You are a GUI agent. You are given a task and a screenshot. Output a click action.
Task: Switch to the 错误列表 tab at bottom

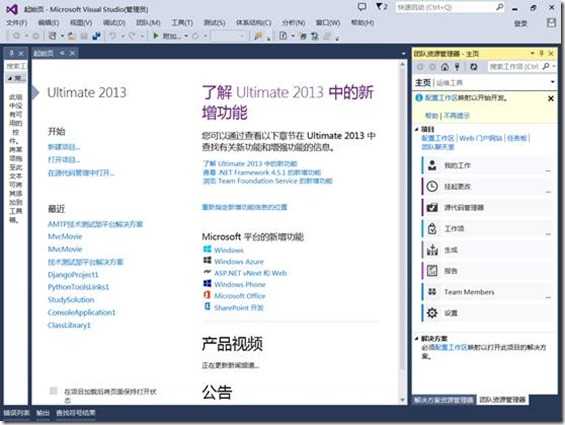tap(16, 413)
